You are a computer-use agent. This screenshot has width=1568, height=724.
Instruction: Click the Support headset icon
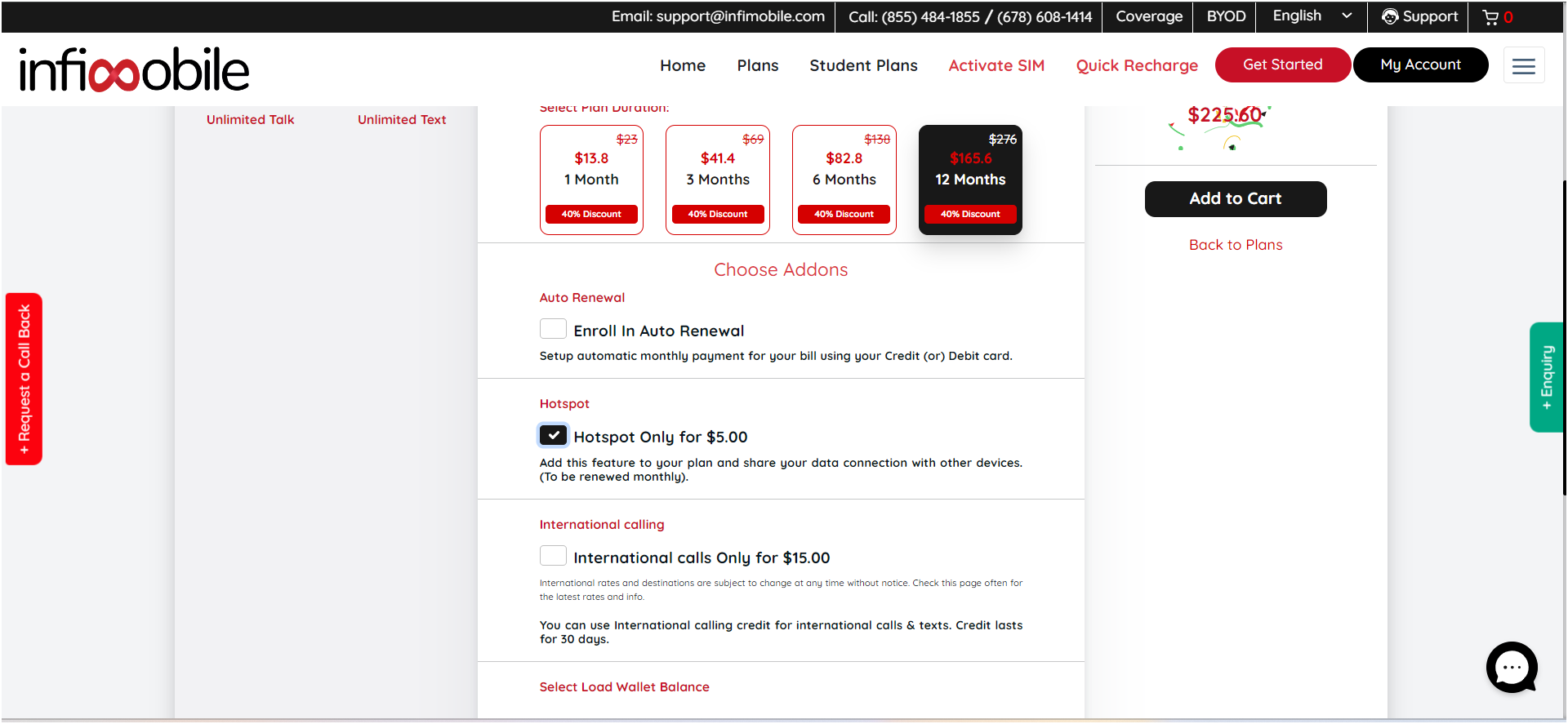(1390, 17)
